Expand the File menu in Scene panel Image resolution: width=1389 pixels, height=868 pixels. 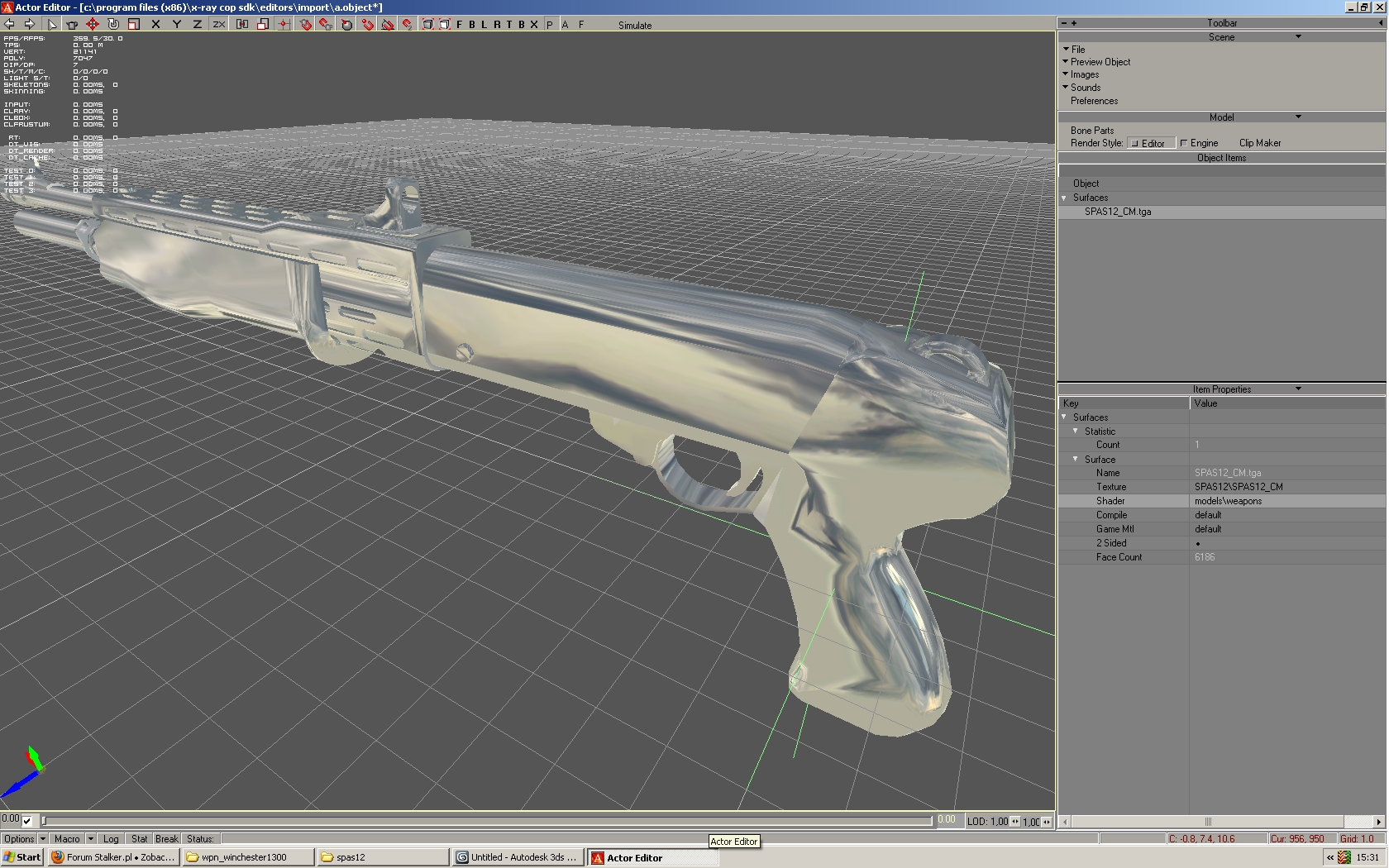[x=1078, y=50]
